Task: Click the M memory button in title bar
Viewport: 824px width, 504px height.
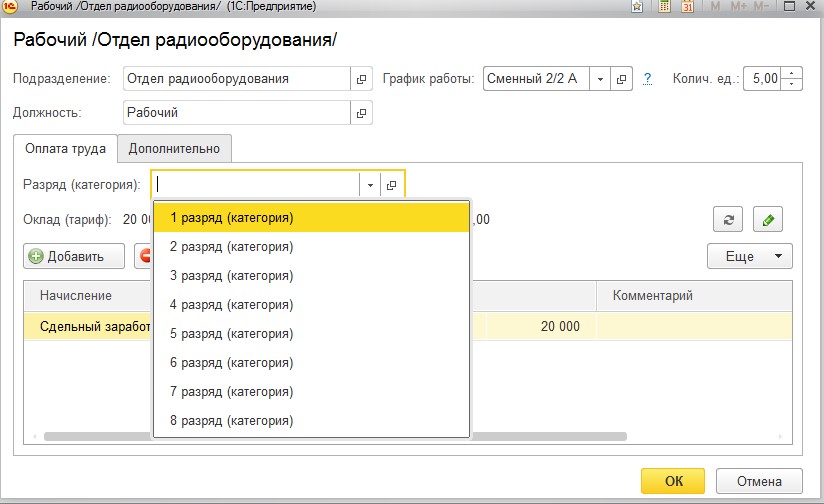Action: [x=715, y=6]
